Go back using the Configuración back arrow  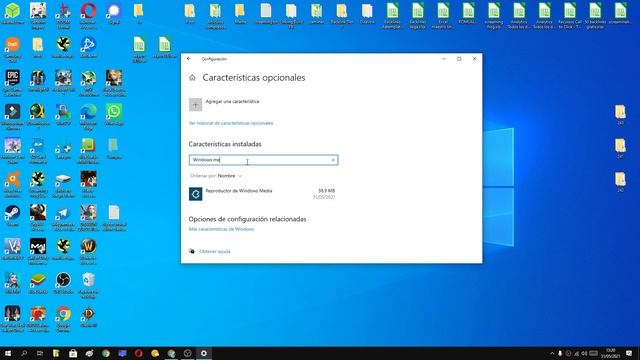189,59
